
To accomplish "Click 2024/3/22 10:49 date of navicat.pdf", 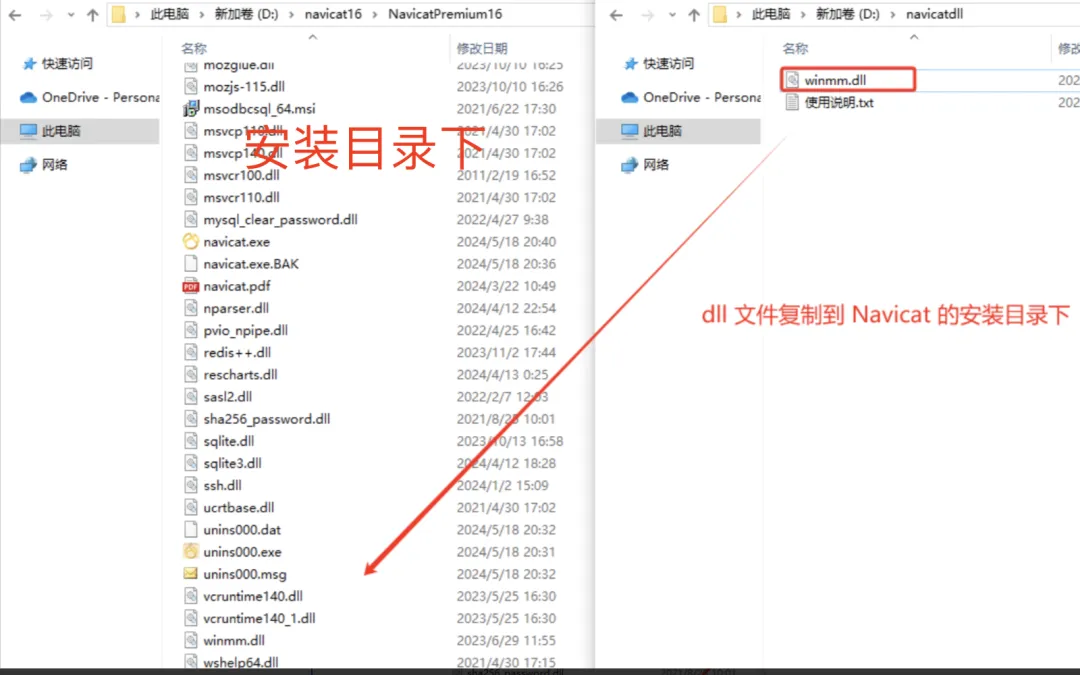I will [x=506, y=286].
